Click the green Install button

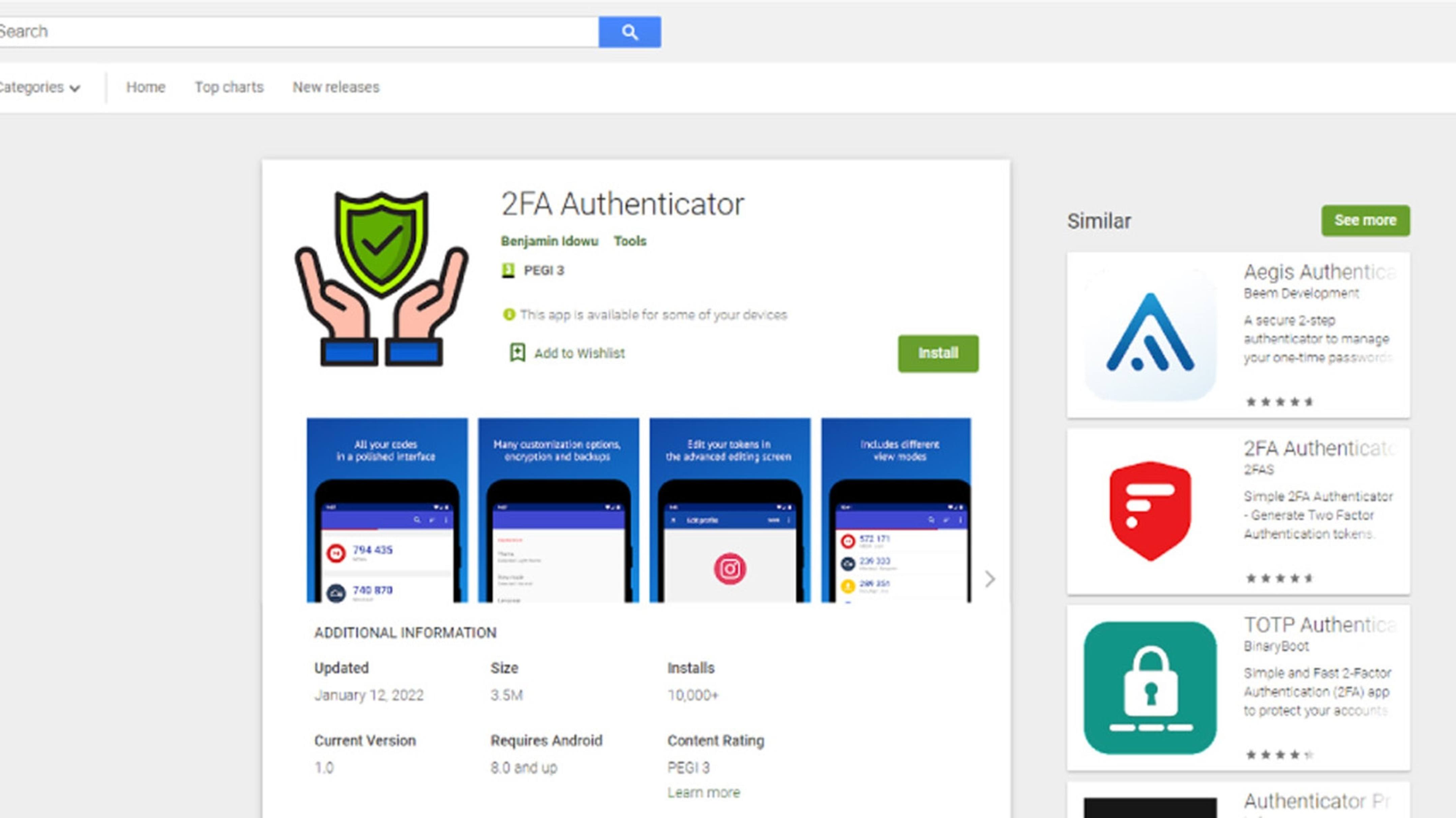tap(938, 353)
